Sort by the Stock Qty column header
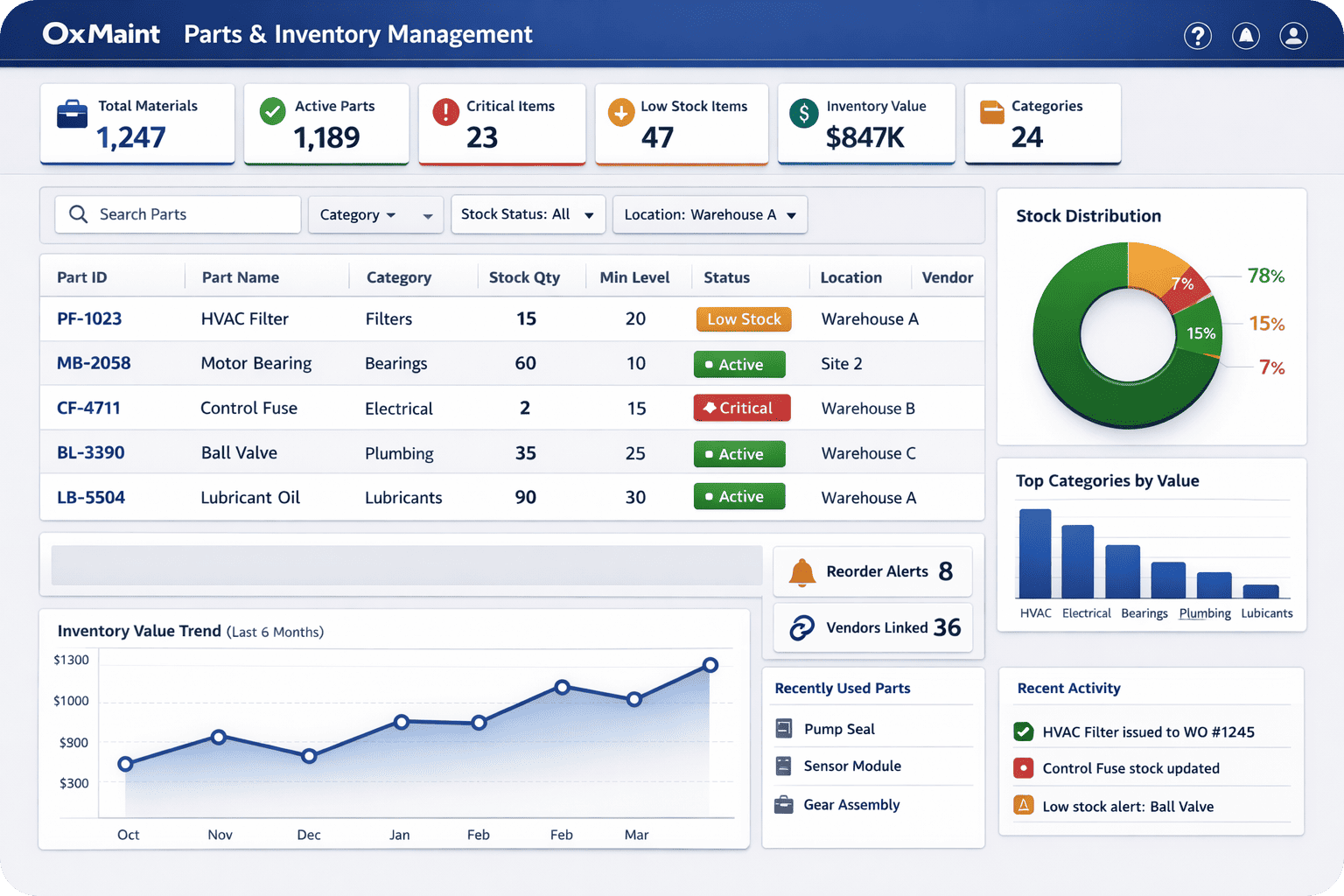This screenshot has width=1344, height=896. click(523, 277)
